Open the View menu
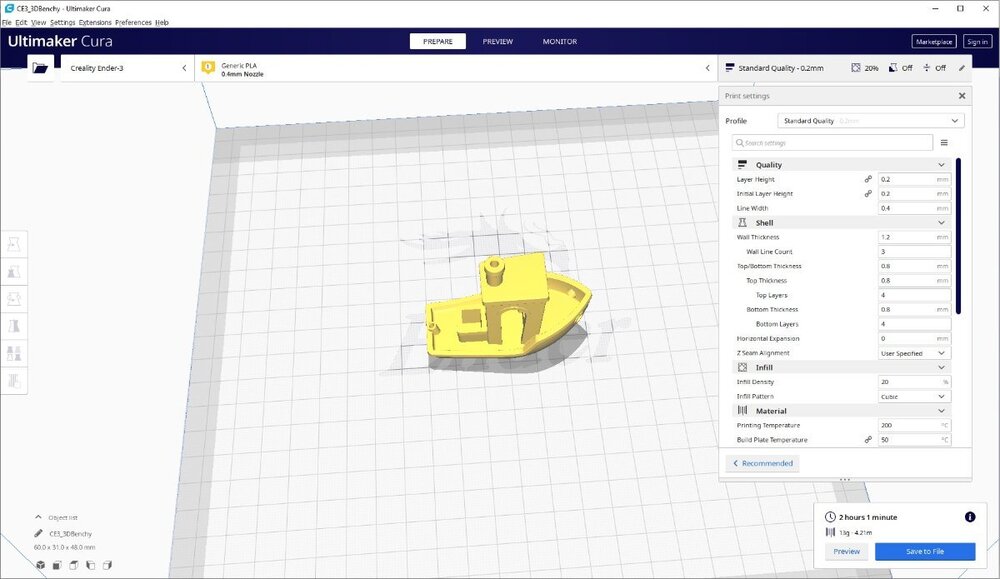 (38, 22)
